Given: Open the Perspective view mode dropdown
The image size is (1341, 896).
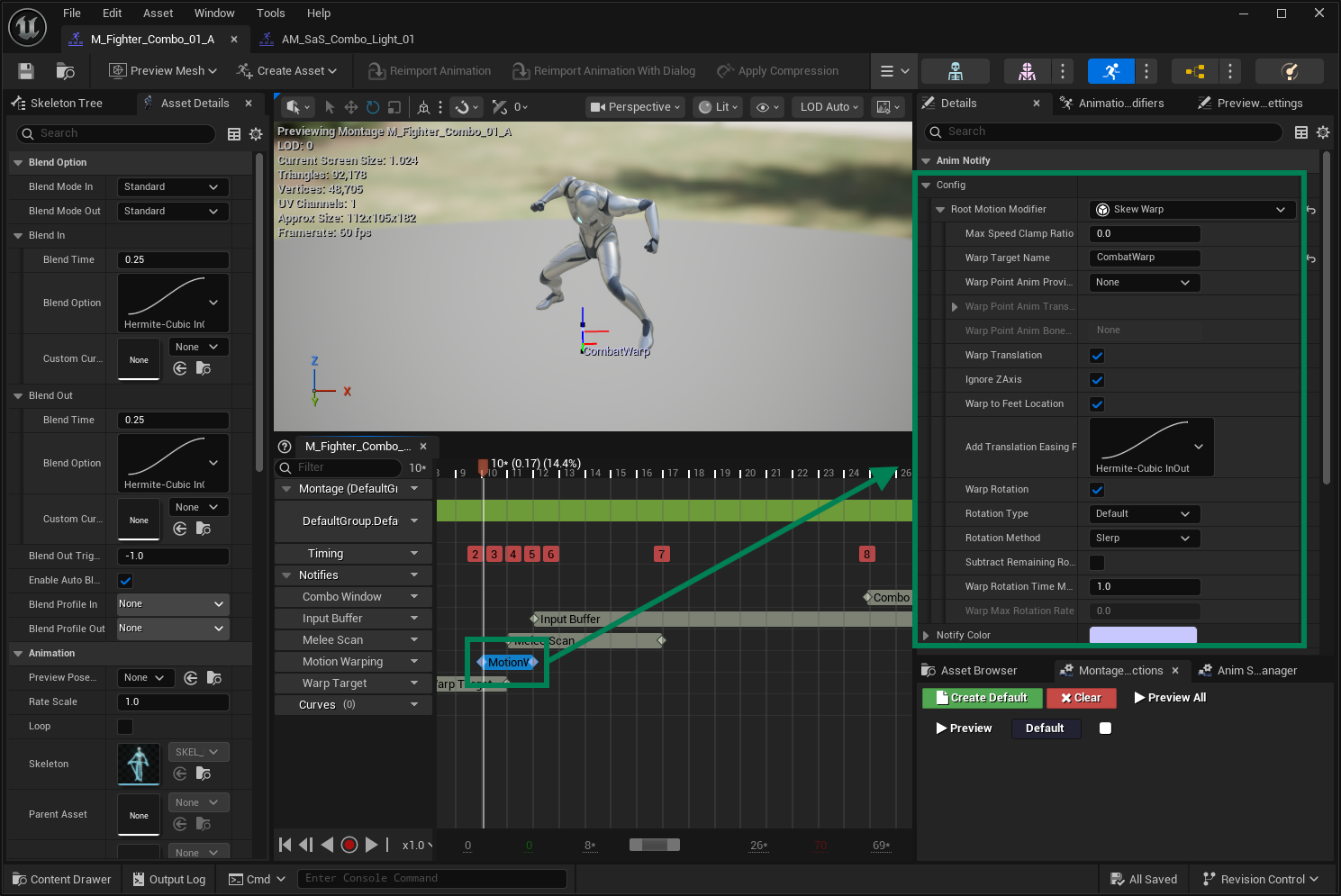Looking at the screenshot, I should coord(635,107).
